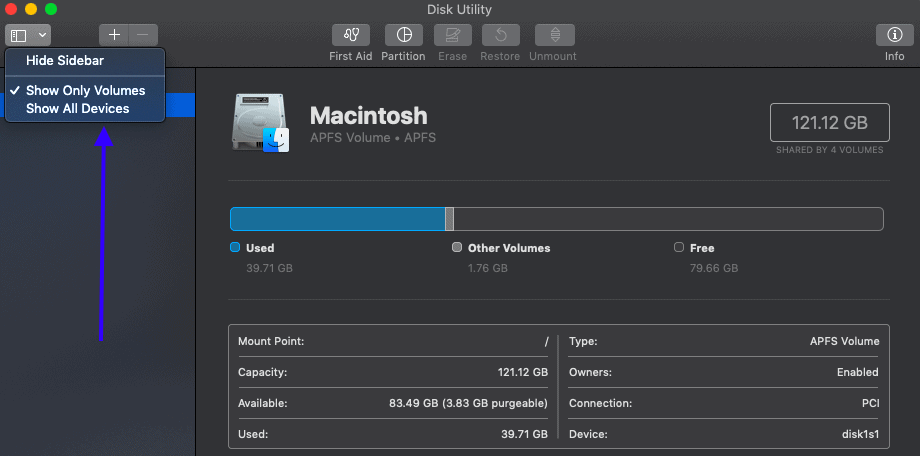Click the Restore arrow icon
Image resolution: width=920 pixels, height=456 pixels.
[x=500, y=35]
